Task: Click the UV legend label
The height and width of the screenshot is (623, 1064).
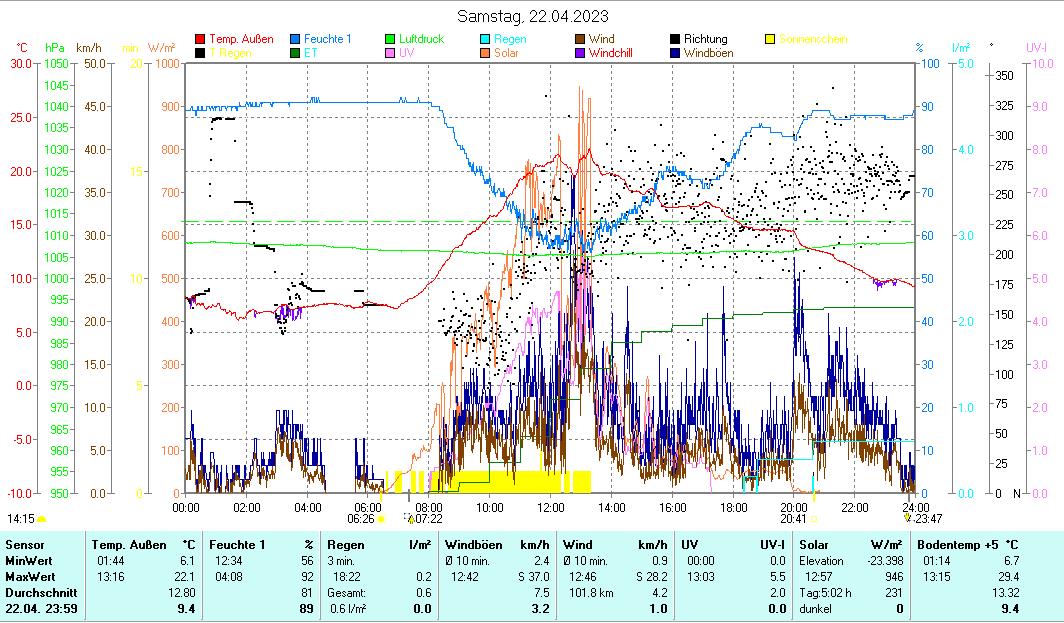Action: tap(406, 52)
